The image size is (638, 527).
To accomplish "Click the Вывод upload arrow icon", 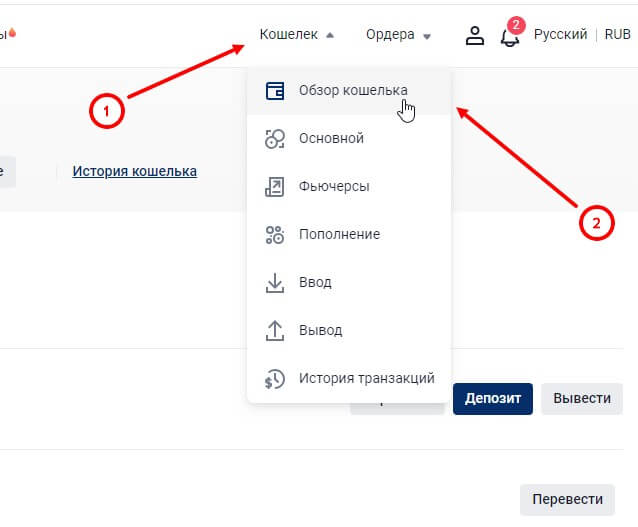I will click(x=275, y=331).
